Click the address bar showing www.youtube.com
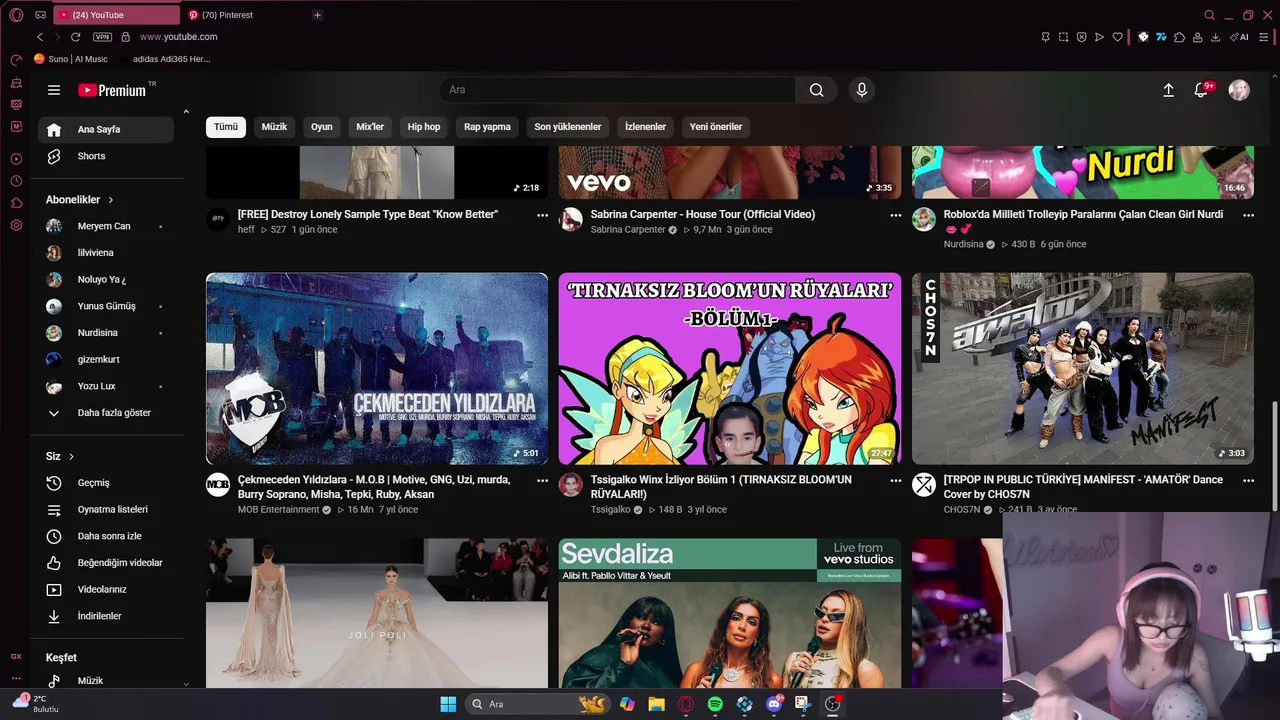Image resolution: width=1280 pixels, height=720 pixels. tap(178, 37)
